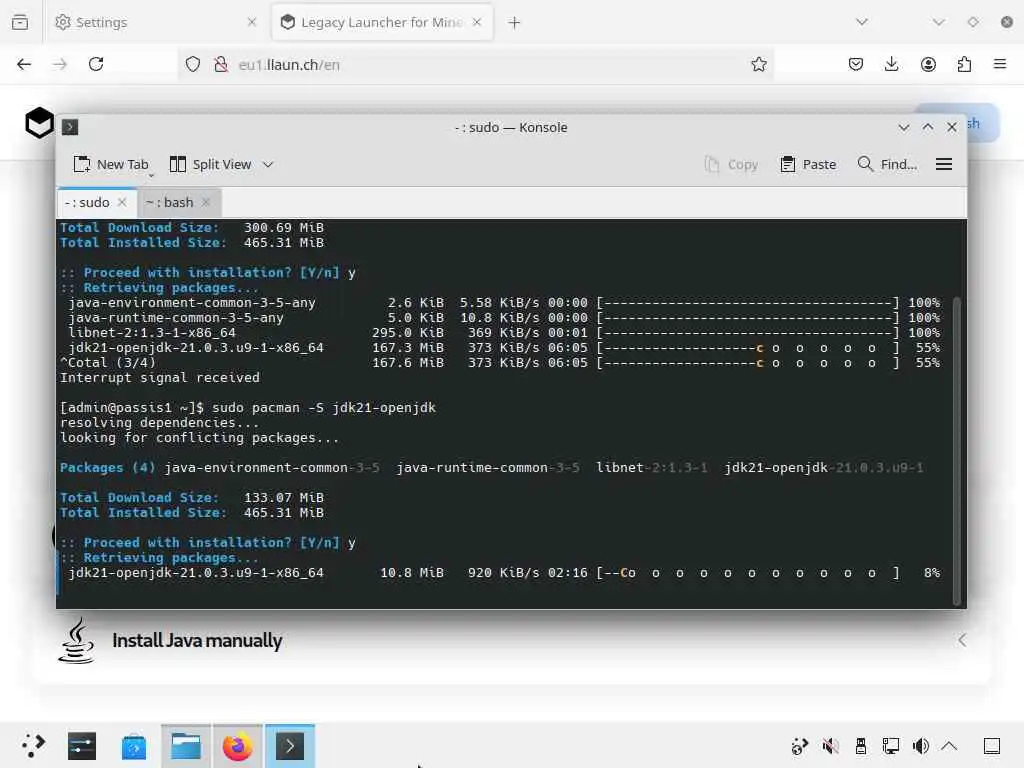Image resolution: width=1024 pixels, height=768 pixels.
Task: Open system updates tray icon
Action: point(799,746)
